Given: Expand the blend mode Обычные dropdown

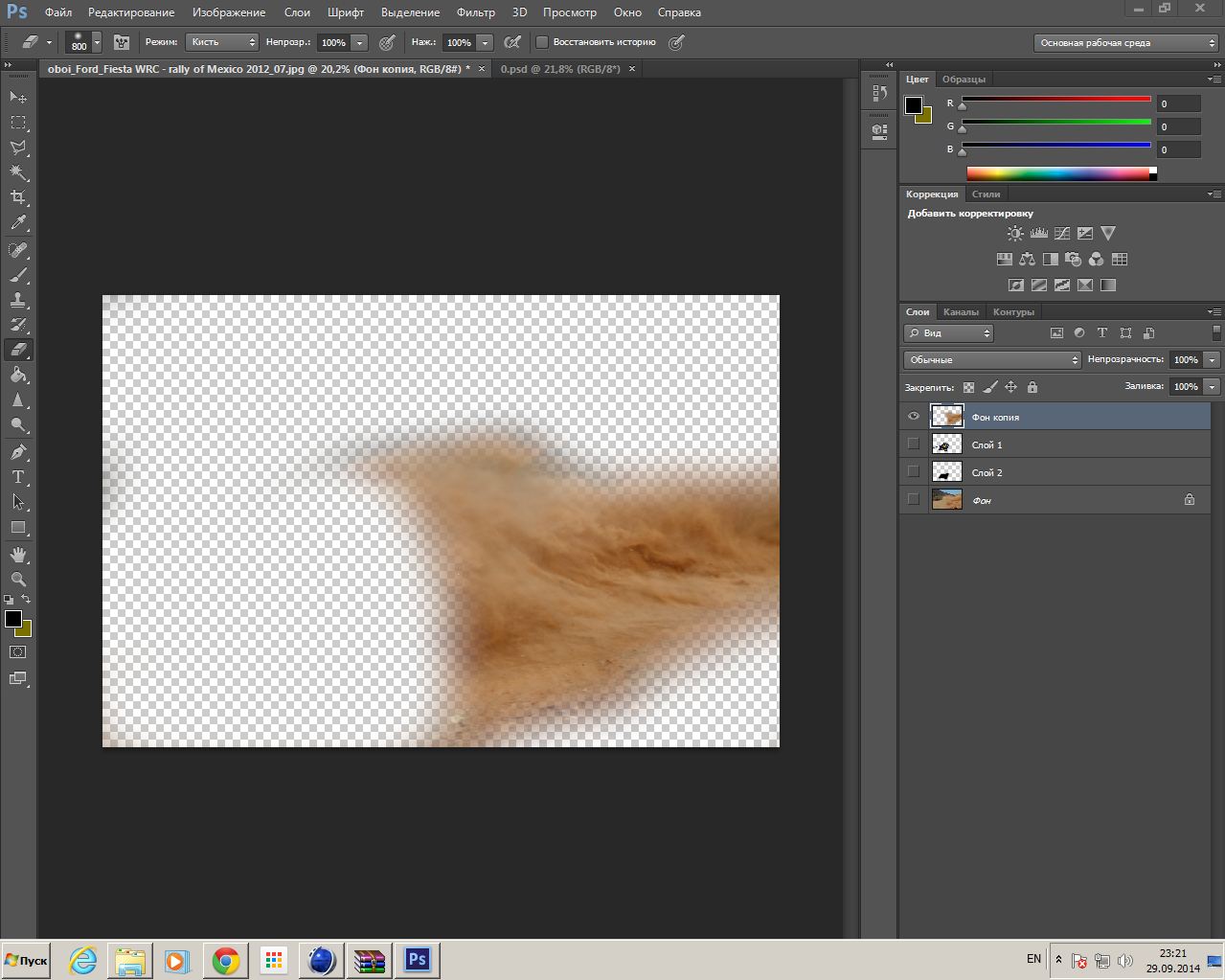Looking at the screenshot, I should pos(992,360).
